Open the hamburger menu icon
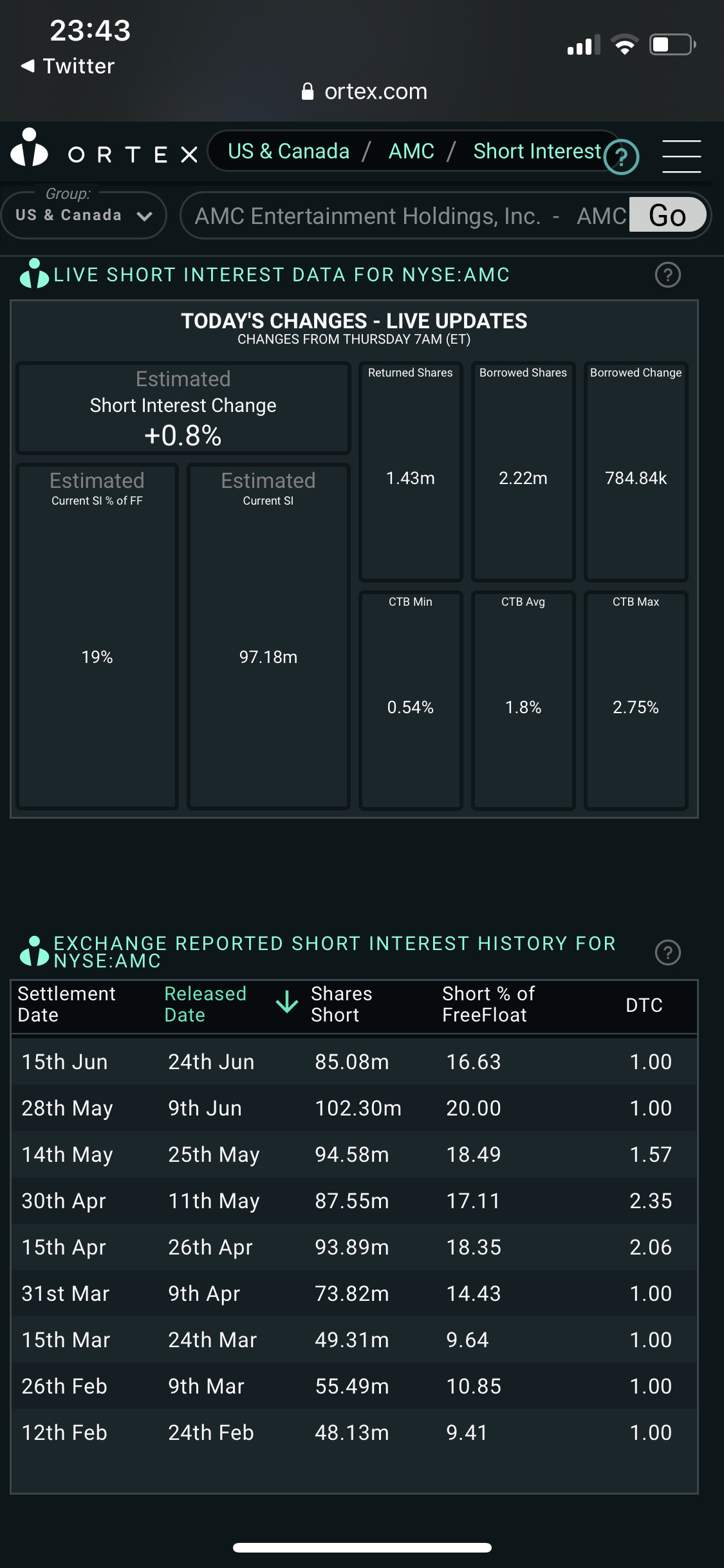This screenshot has height=1568, width=724. (681, 156)
